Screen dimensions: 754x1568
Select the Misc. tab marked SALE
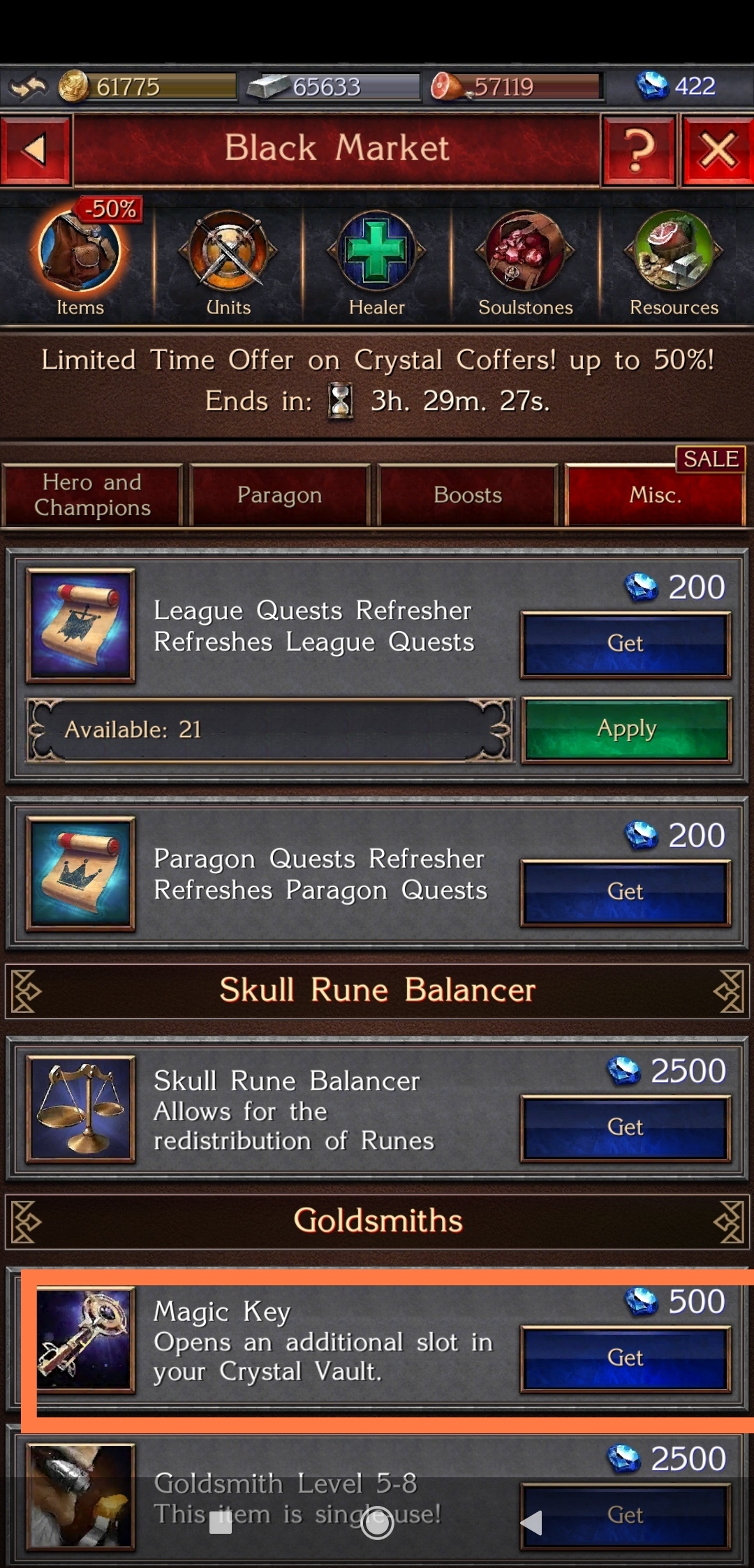pyautogui.click(x=655, y=495)
